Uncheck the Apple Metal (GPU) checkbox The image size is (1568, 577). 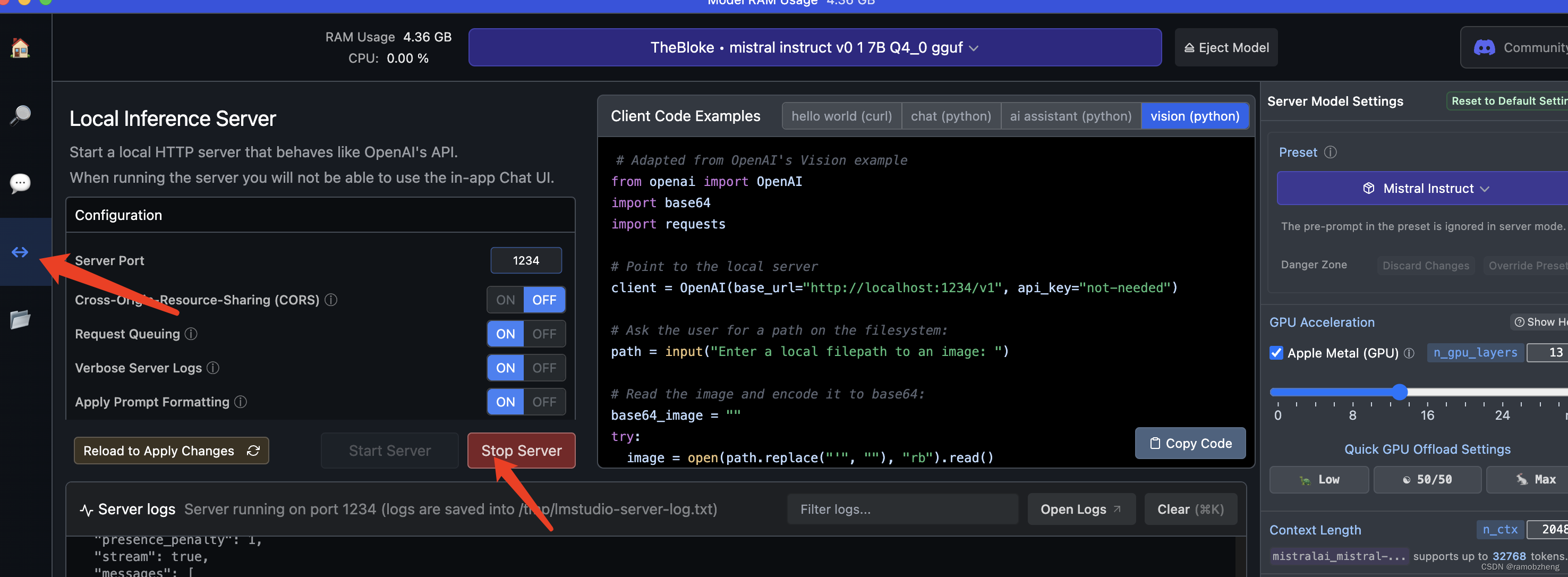tap(1276, 352)
